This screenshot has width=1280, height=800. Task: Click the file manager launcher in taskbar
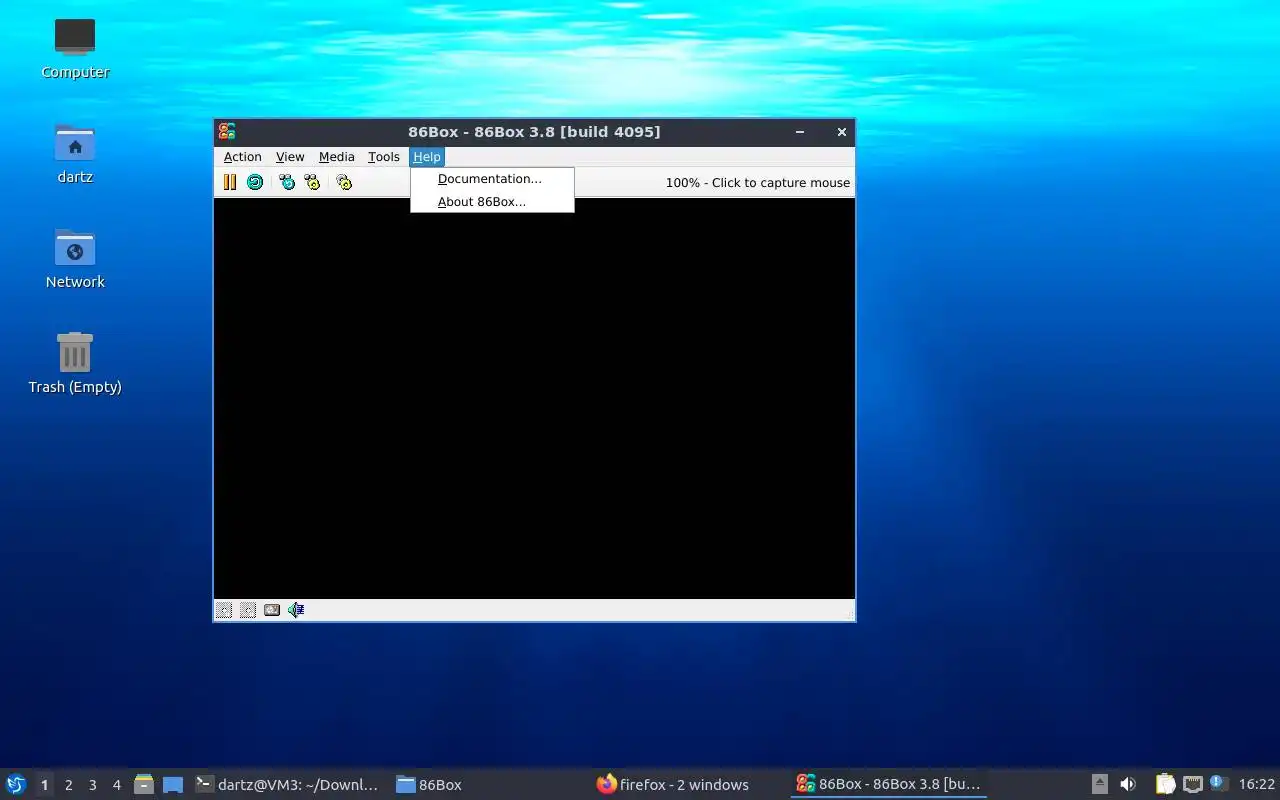tap(144, 785)
